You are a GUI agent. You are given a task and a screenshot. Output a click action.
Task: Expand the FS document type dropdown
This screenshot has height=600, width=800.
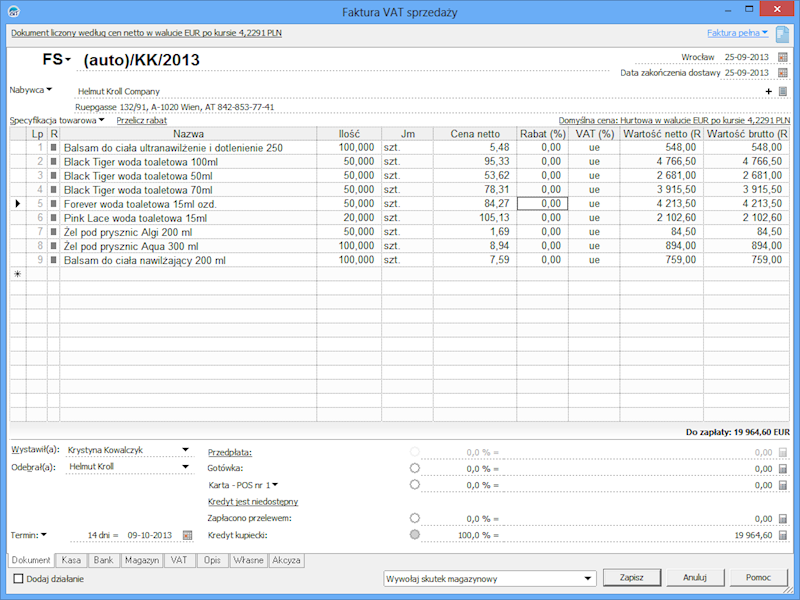(x=68, y=60)
